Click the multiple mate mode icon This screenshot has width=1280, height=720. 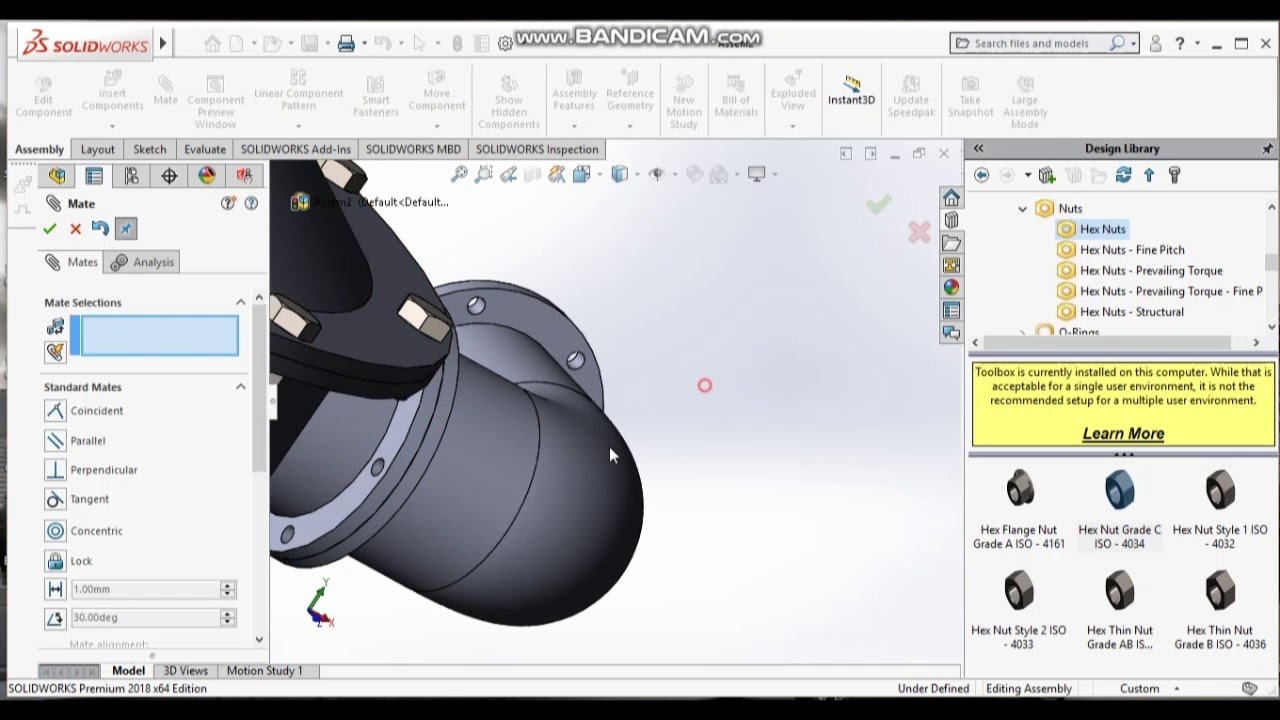[55, 351]
